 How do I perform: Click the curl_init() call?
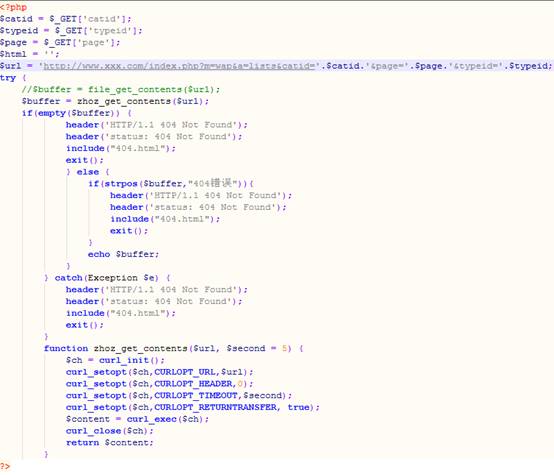(x=132, y=360)
